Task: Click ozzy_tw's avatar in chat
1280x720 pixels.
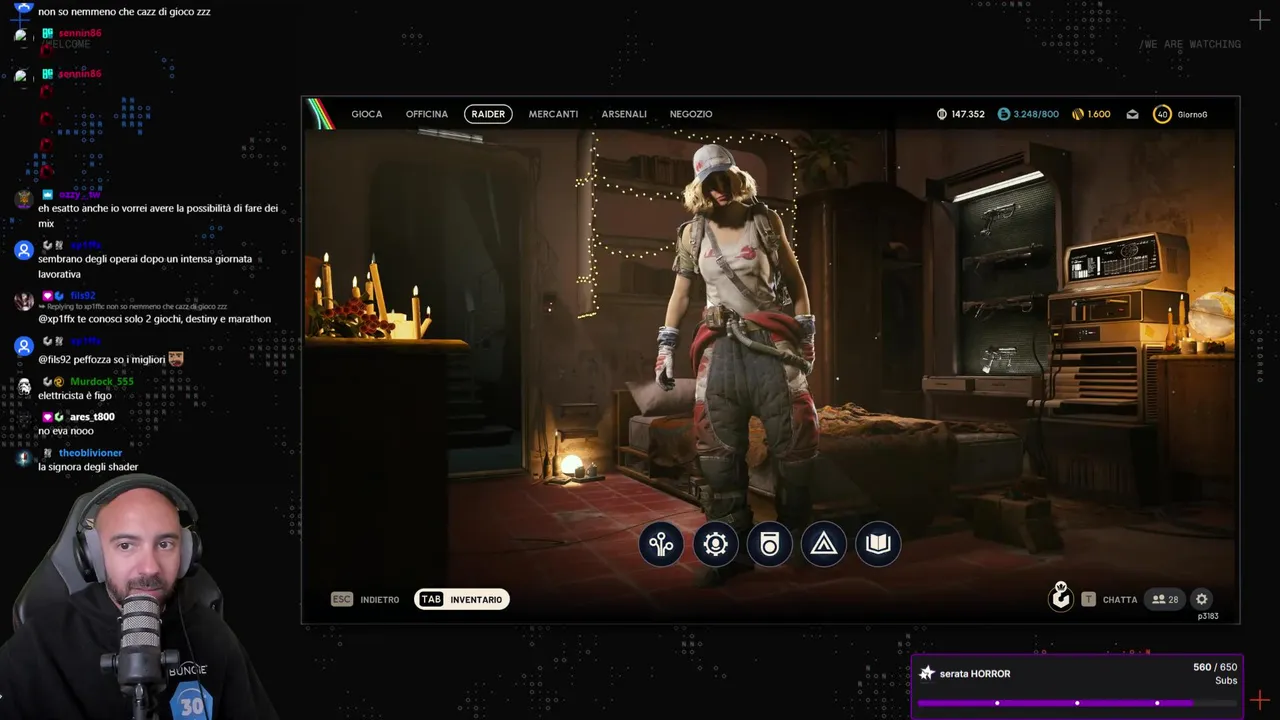Action: (25, 200)
